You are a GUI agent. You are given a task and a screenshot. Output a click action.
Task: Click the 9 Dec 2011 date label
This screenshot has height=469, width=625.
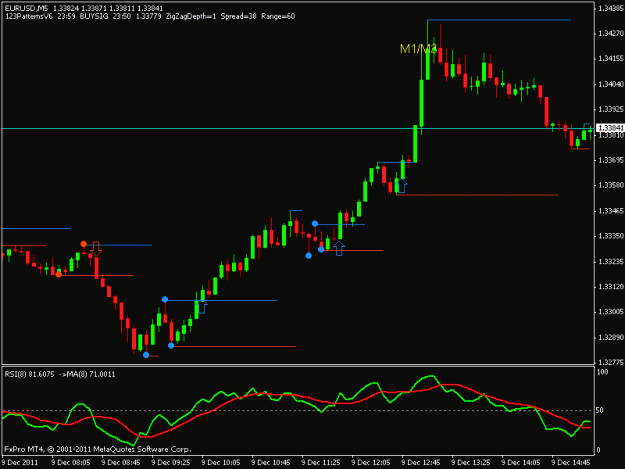20,463
